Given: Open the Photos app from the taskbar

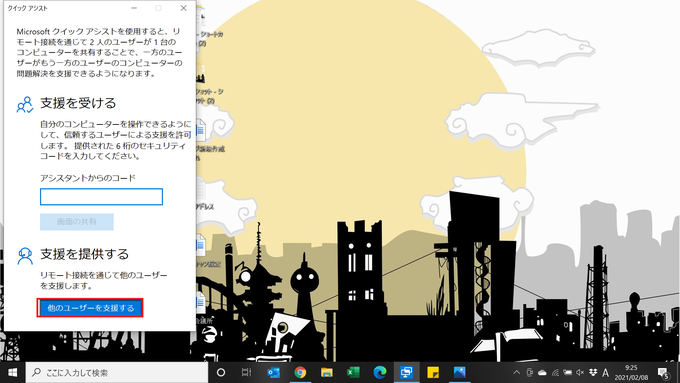Looking at the screenshot, I should coord(459,372).
